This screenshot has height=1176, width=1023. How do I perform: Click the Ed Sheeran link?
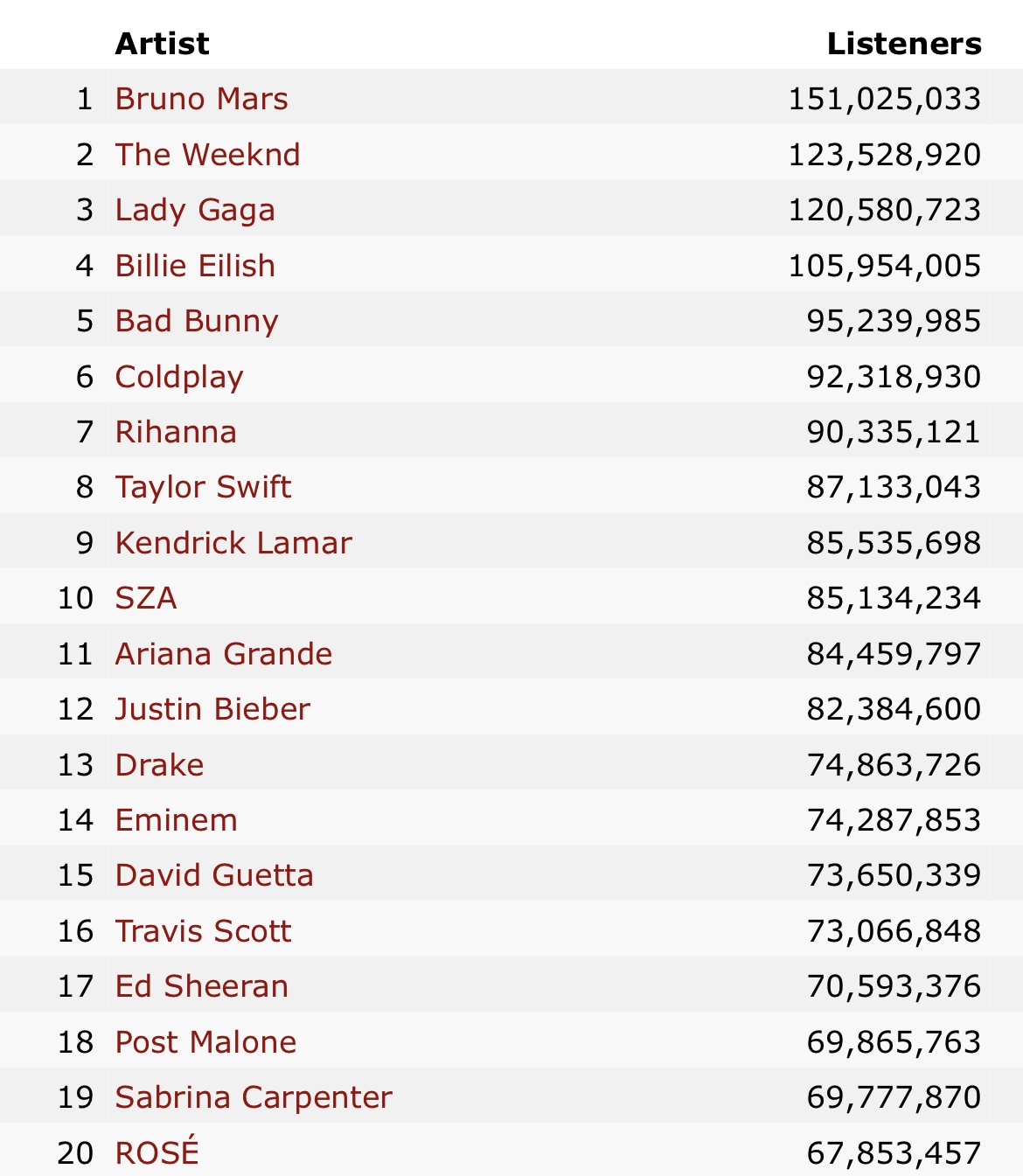(x=201, y=986)
